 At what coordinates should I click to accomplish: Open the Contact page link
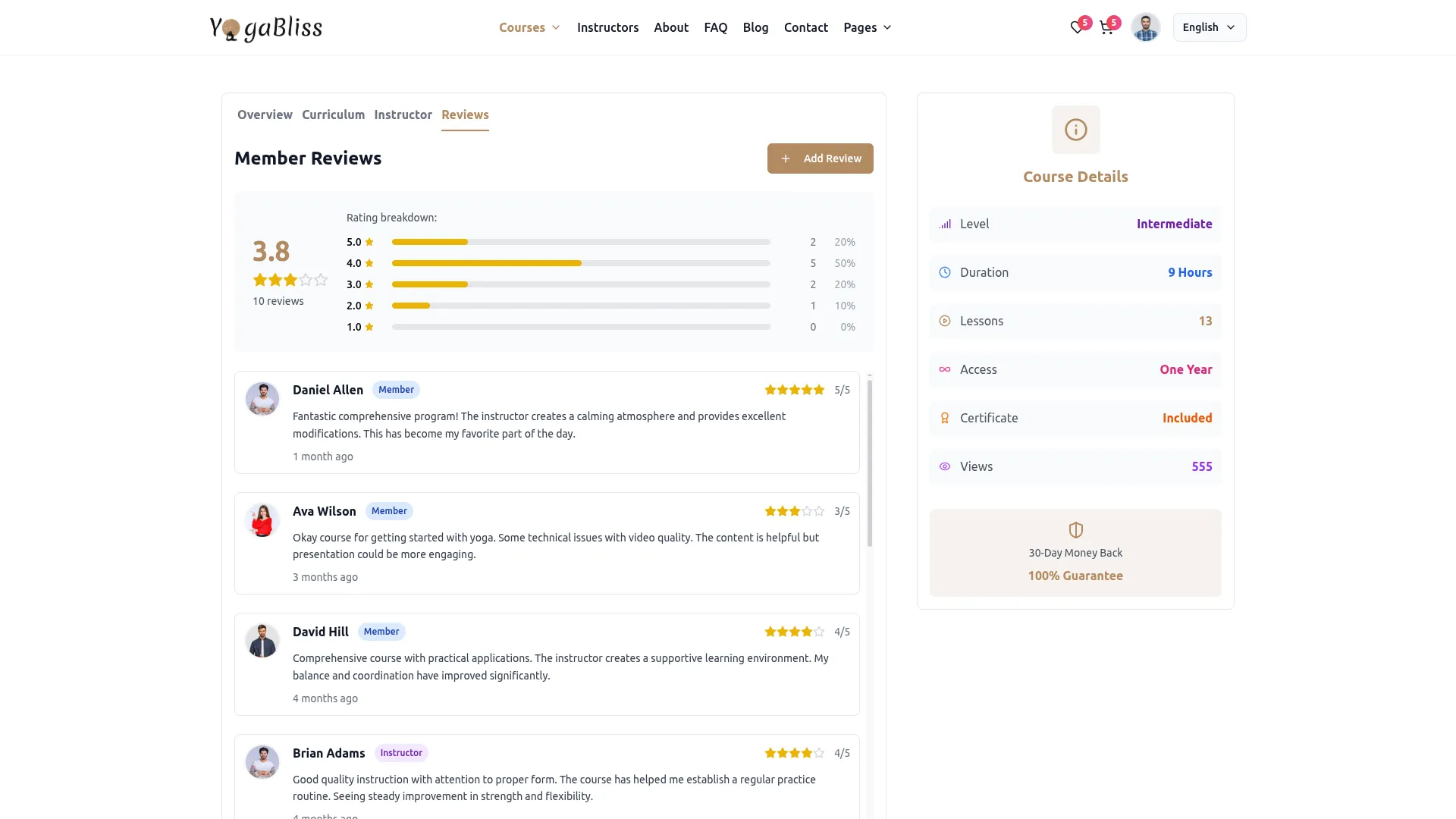[805, 27]
